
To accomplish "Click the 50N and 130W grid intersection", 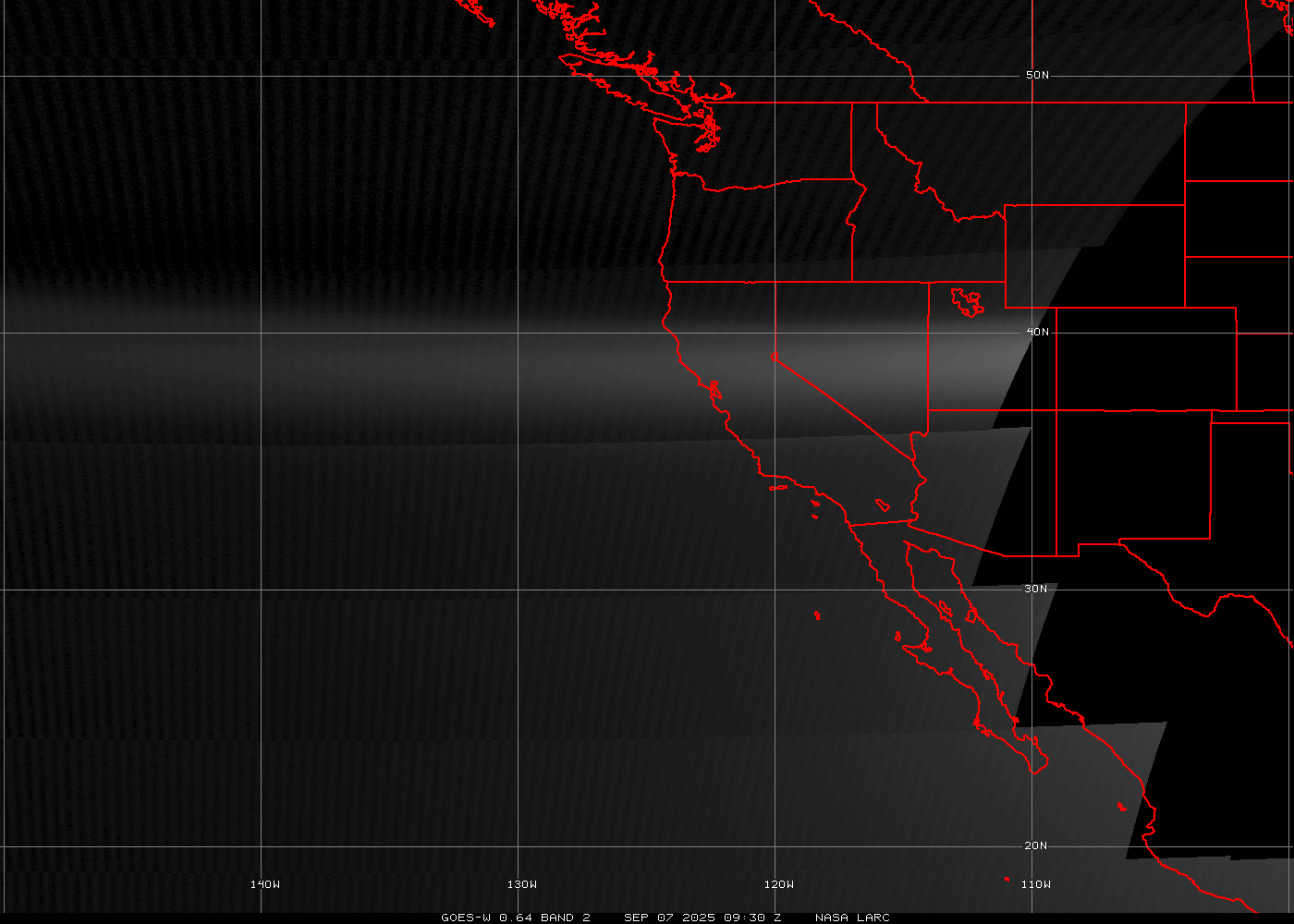I will (x=519, y=76).
